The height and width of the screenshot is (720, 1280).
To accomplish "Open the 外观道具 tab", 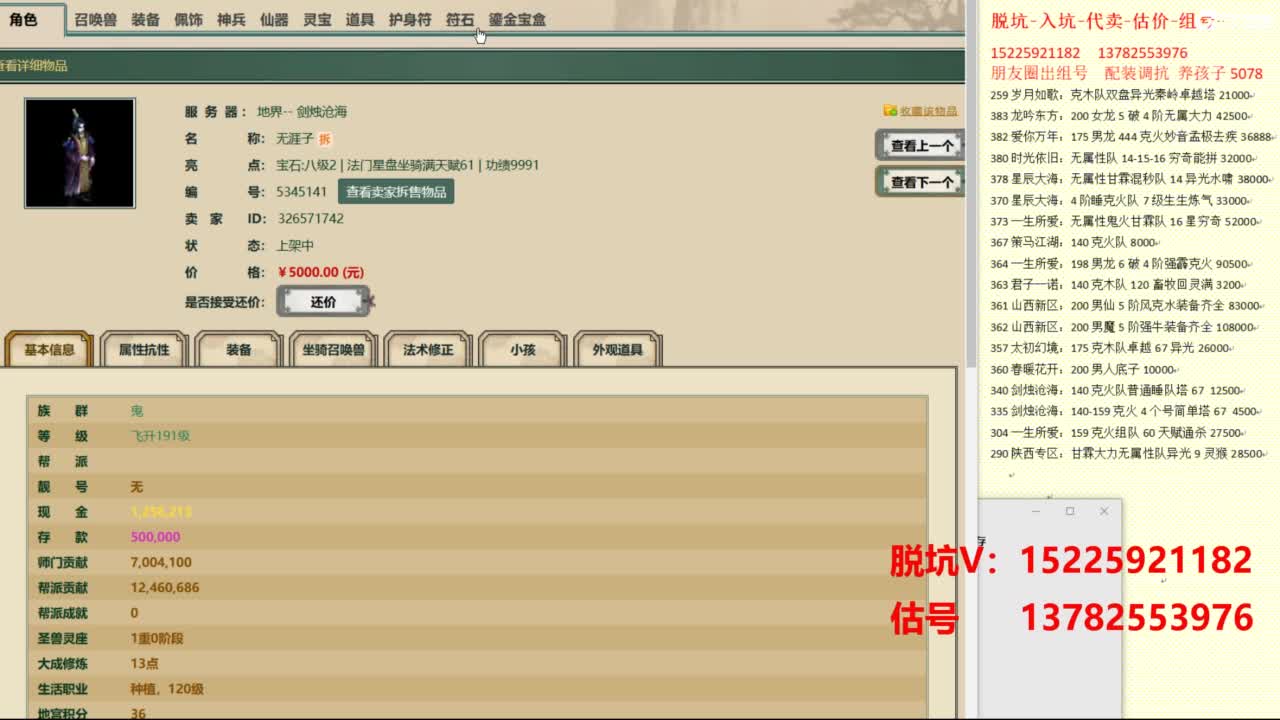I will pyautogui.click(x=617, y=350).
